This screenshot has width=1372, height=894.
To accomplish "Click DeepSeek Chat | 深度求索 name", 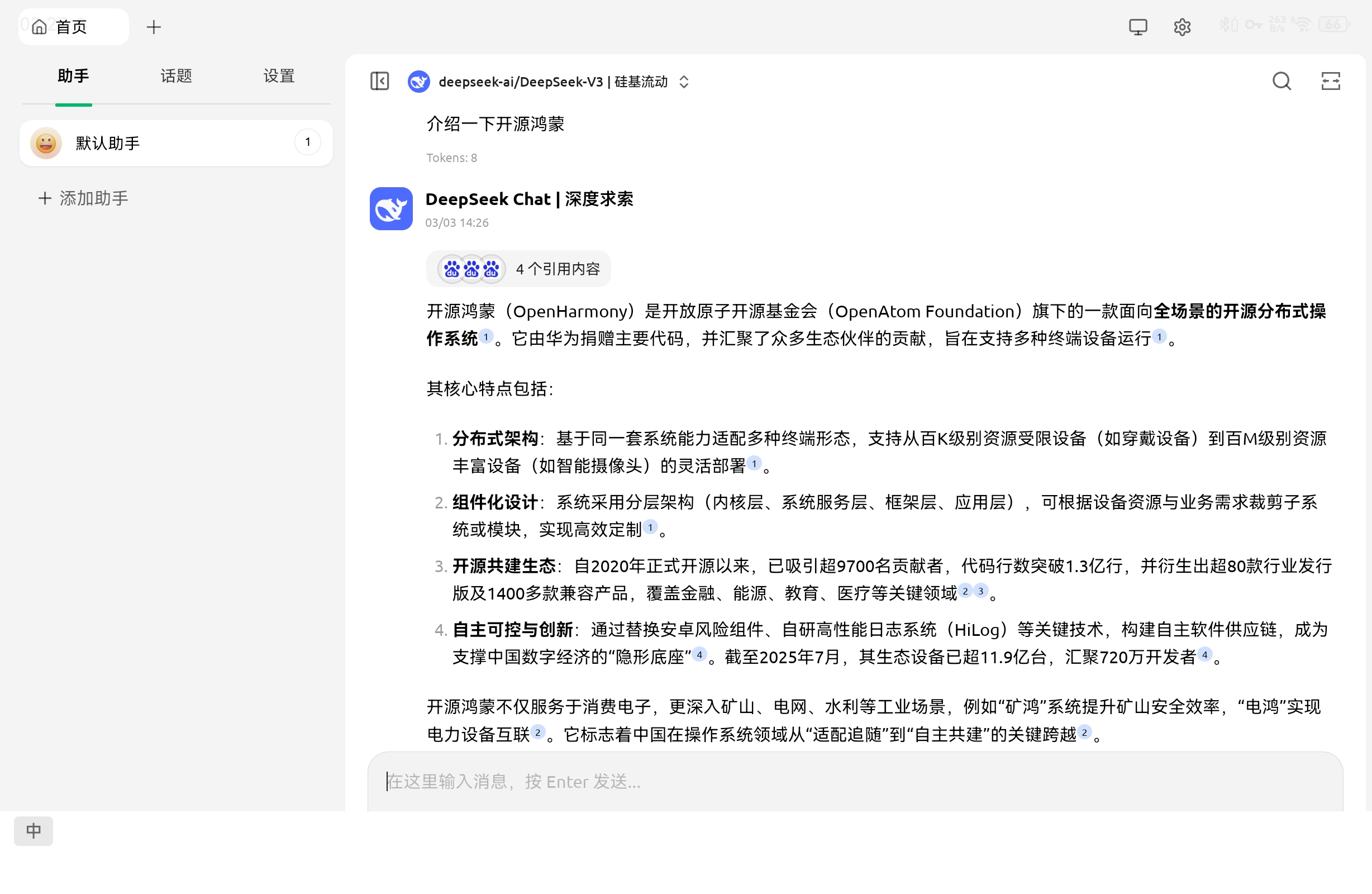I will click(x=529, y=199).
